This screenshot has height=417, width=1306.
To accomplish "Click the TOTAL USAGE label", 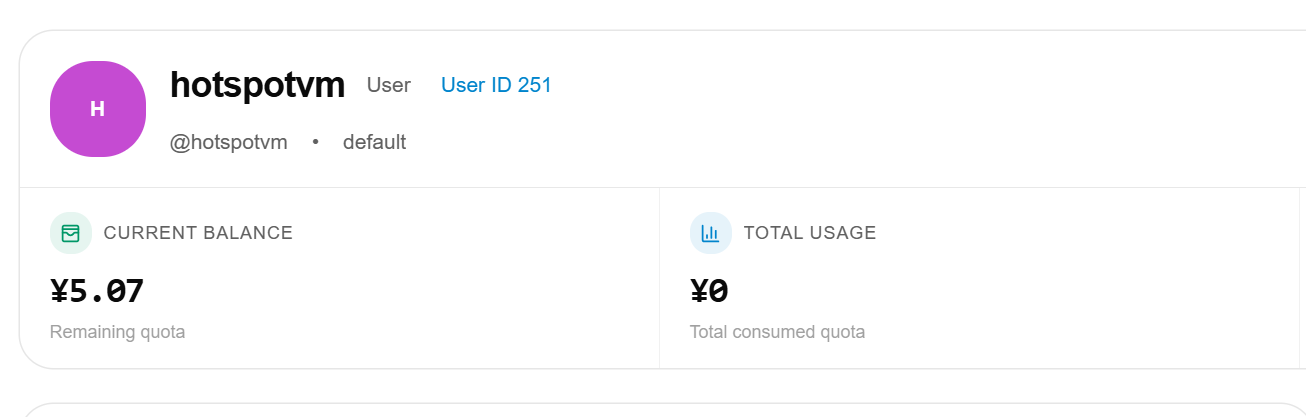I will tap(810, 233).
